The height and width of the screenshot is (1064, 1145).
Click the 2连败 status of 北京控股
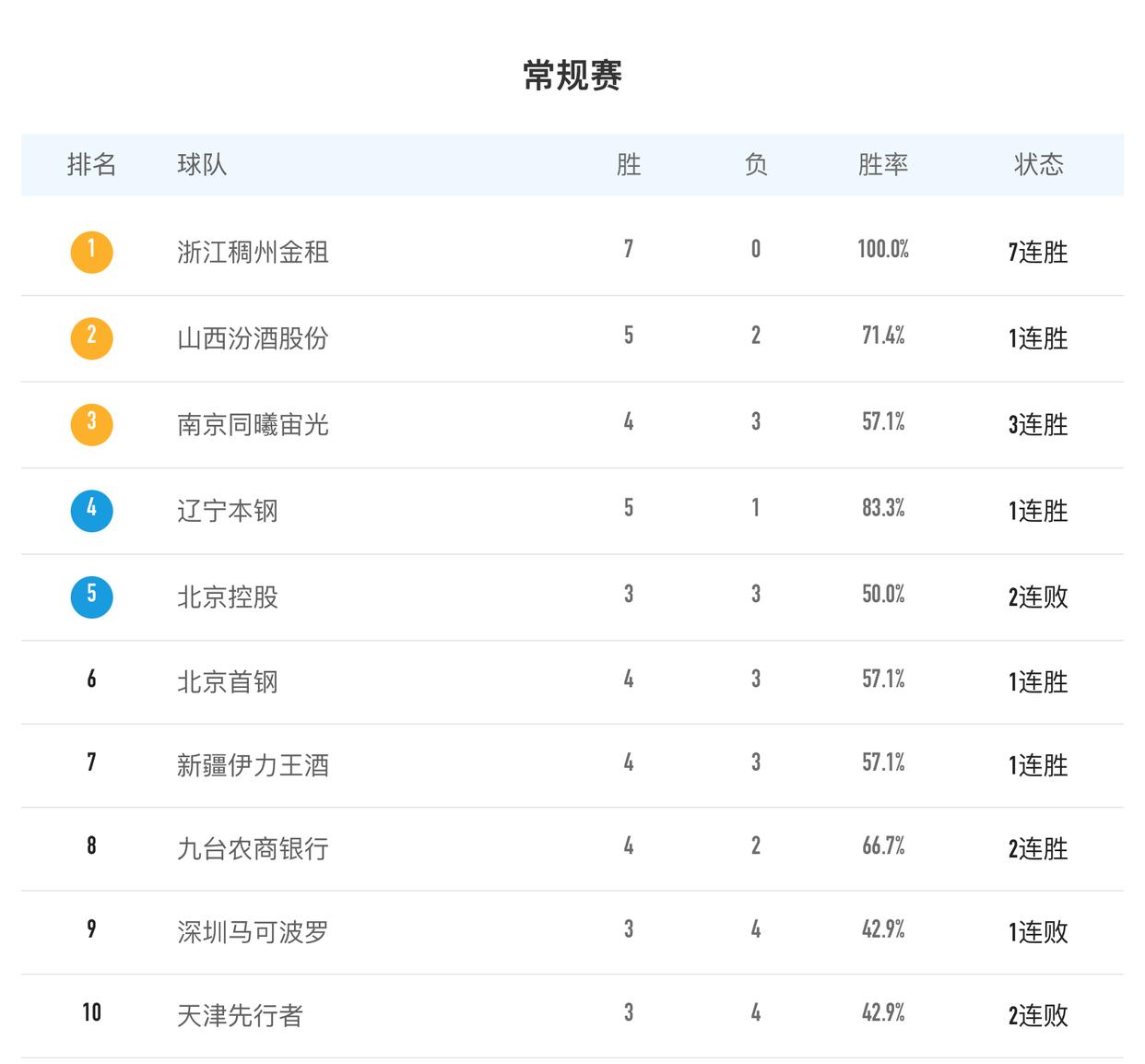(1039, 597)
